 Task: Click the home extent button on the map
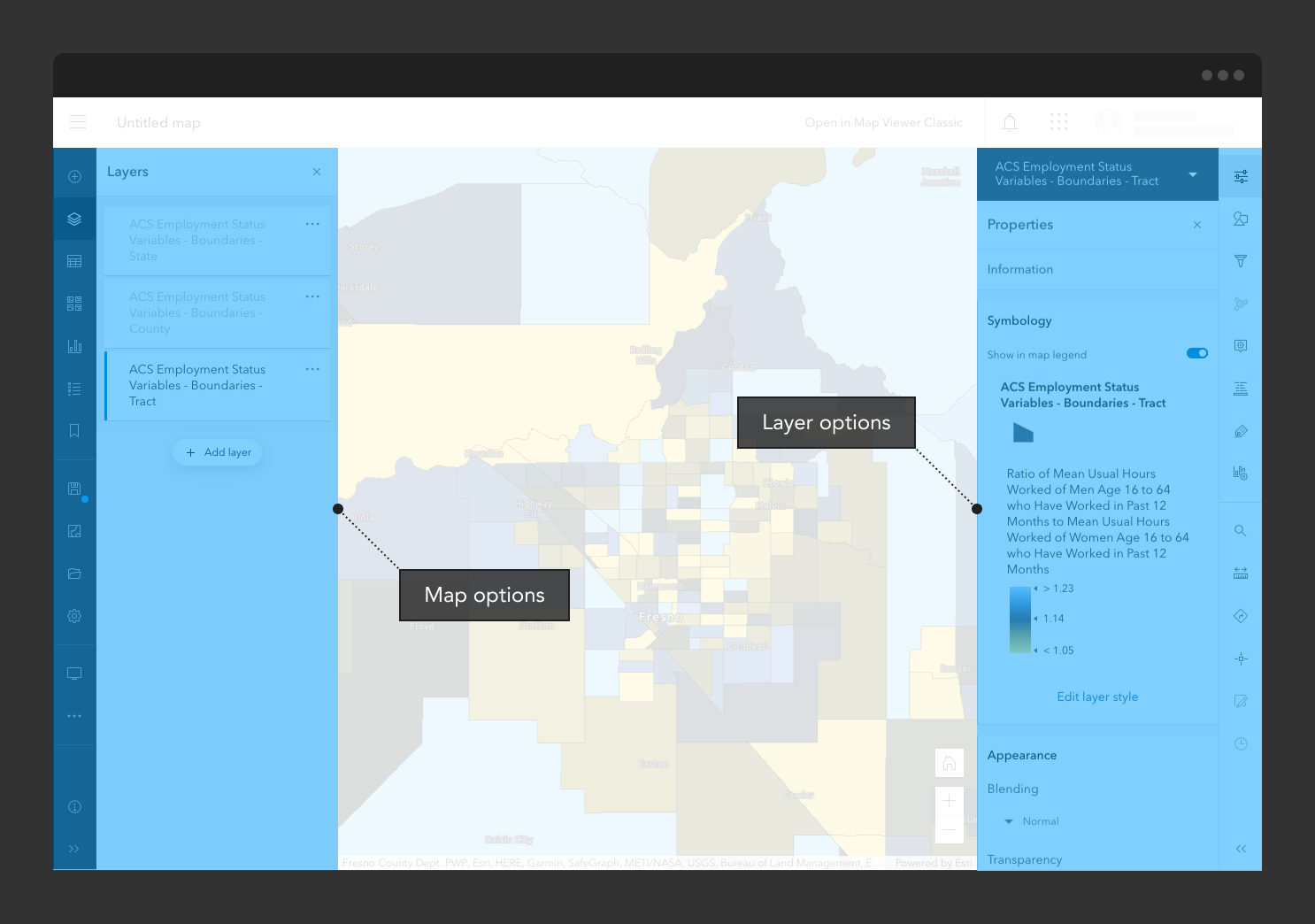click(950, 762)
